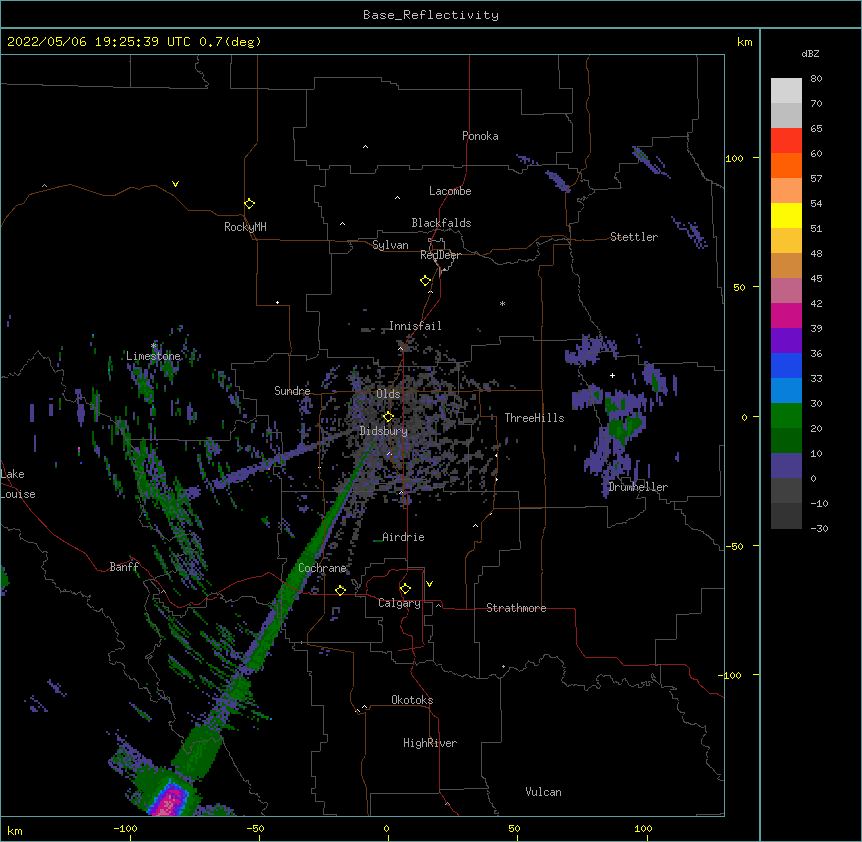Click the km unit label at bottom left
This screenshot has width=862, height=842.
click(x=14, y=831)
